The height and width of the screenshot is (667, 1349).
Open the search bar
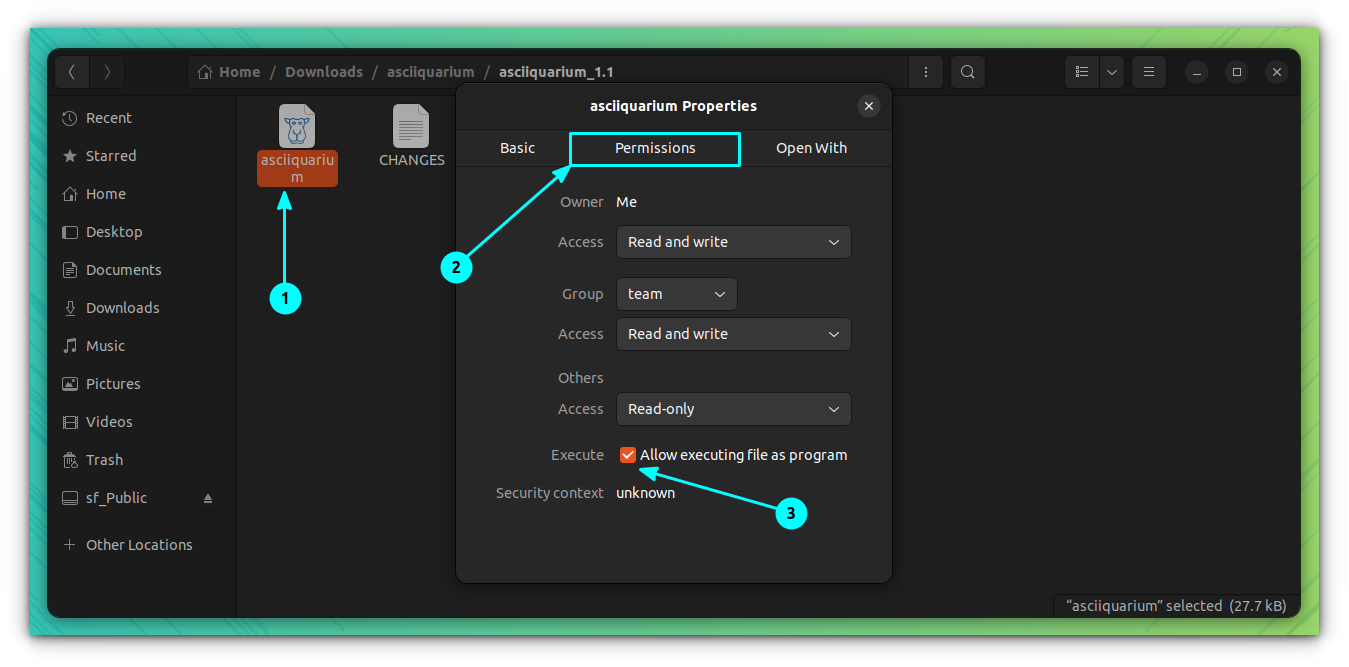tap(966, 71)
